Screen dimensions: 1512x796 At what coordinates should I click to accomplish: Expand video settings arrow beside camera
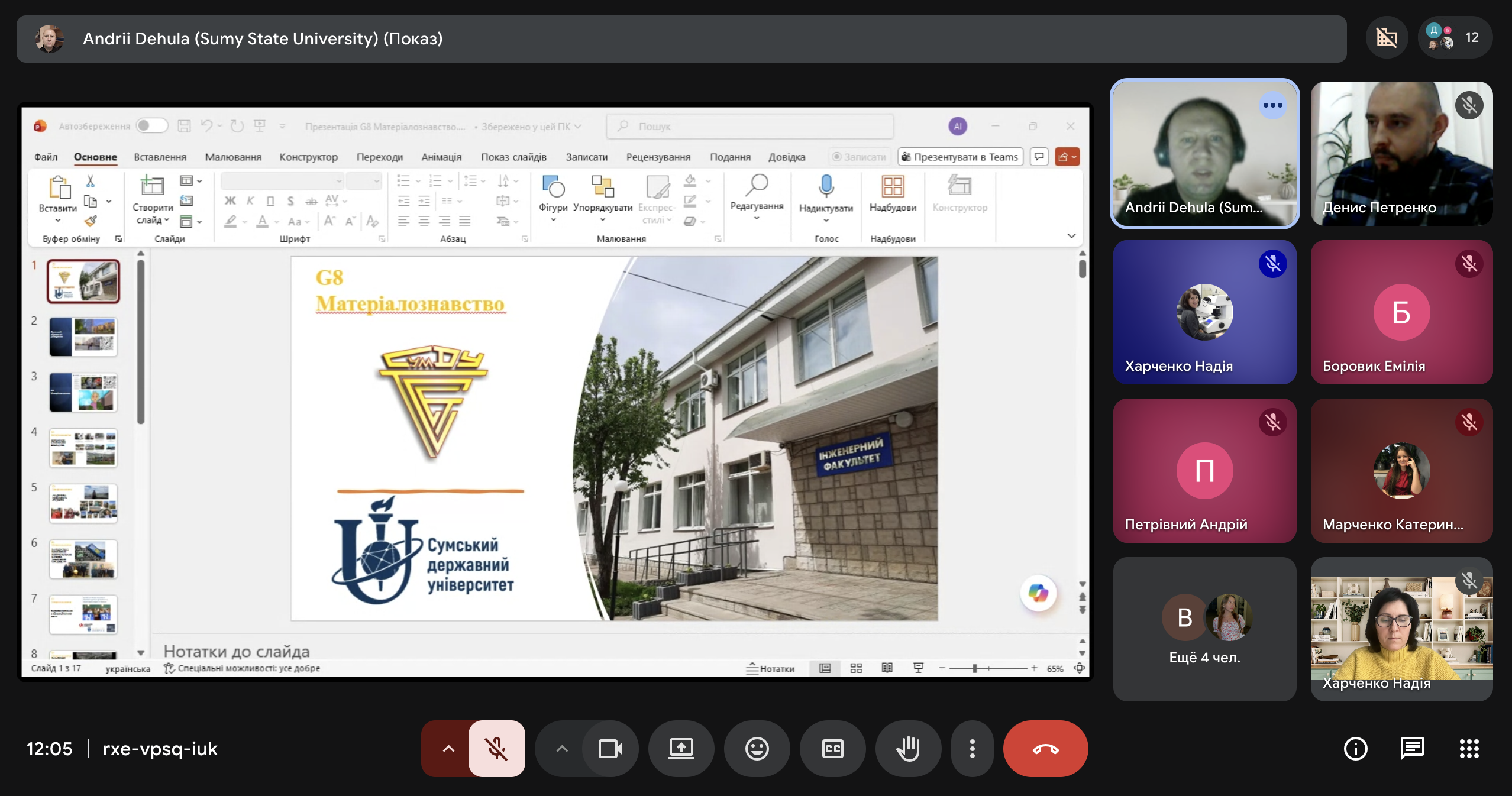click(562, 749)
